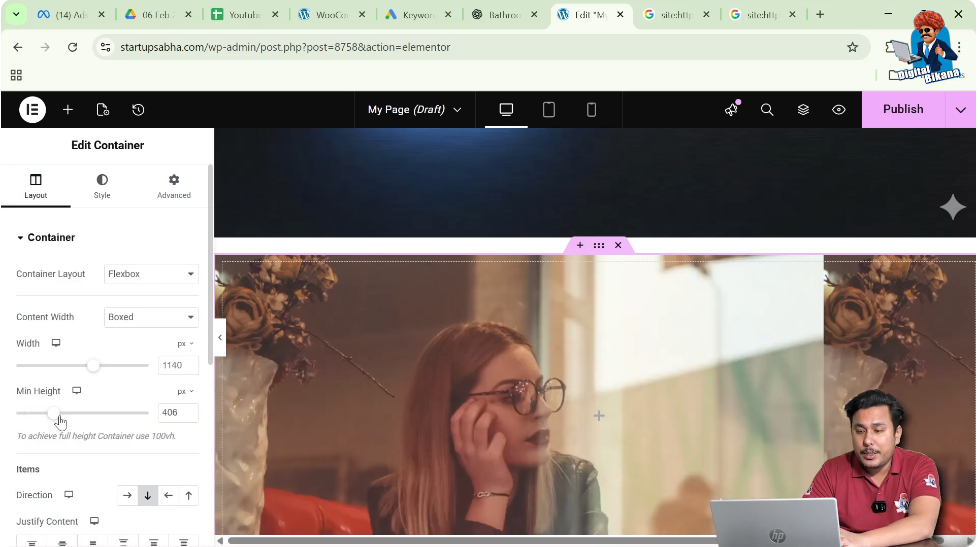Open the revision History icon
The image size is (978, 547).
pos(138,110)
